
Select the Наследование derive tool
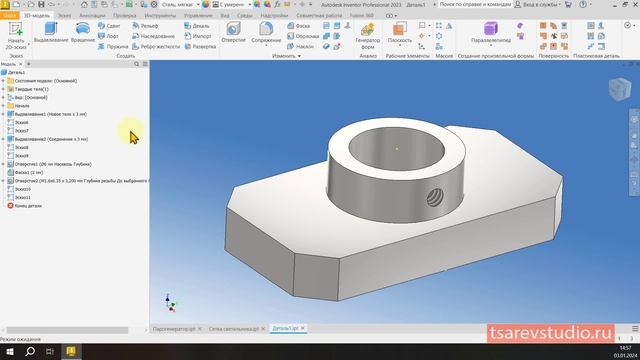153,36
